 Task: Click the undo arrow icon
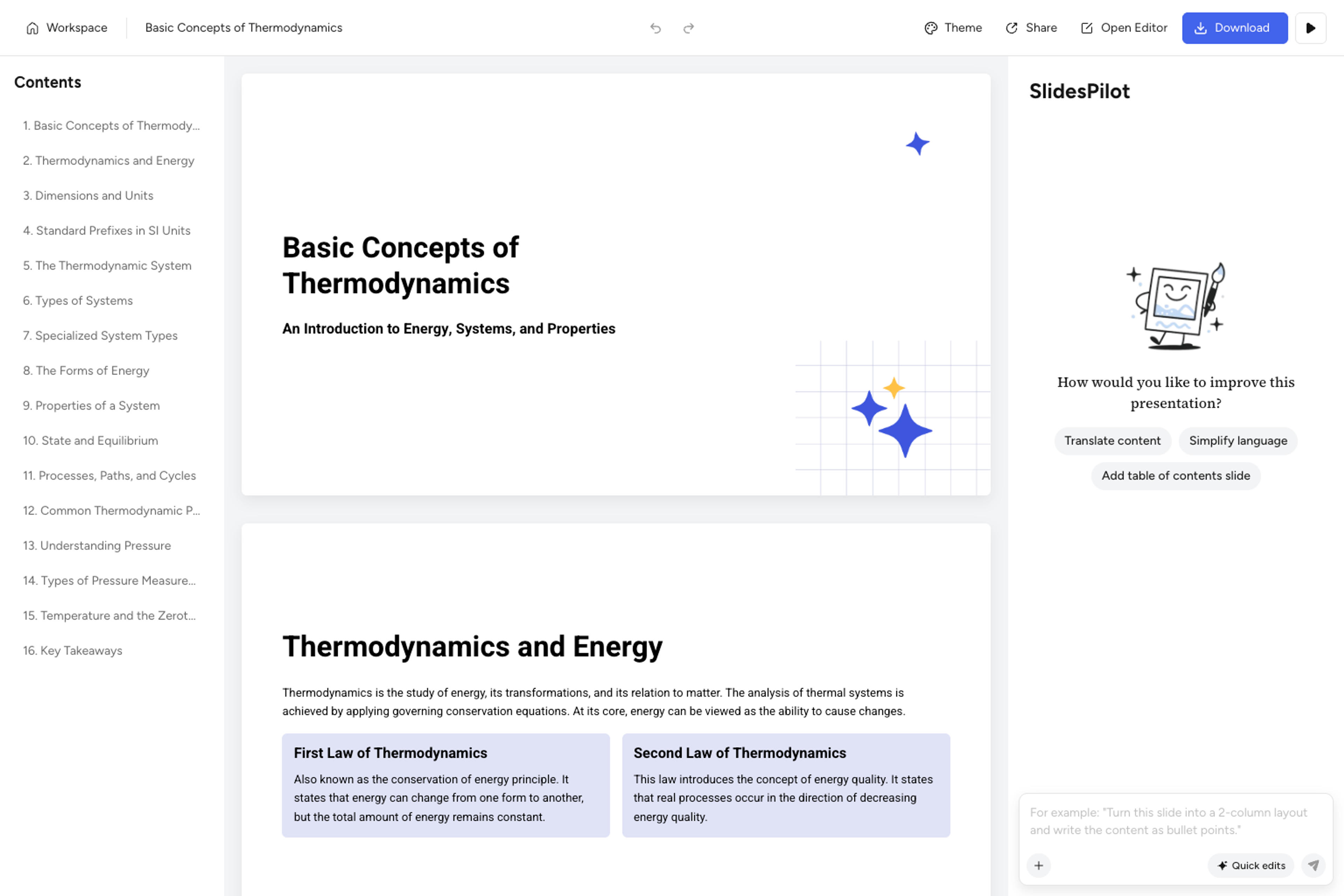656,28
